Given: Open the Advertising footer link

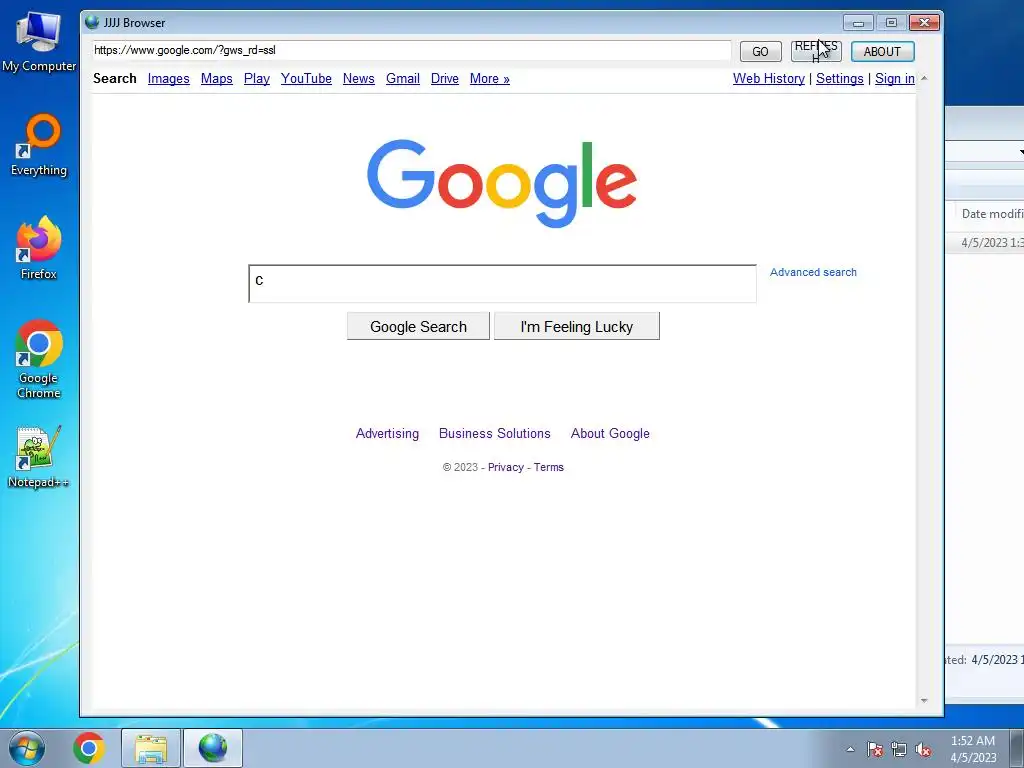Looking at the screenshot, I should 387,434.
